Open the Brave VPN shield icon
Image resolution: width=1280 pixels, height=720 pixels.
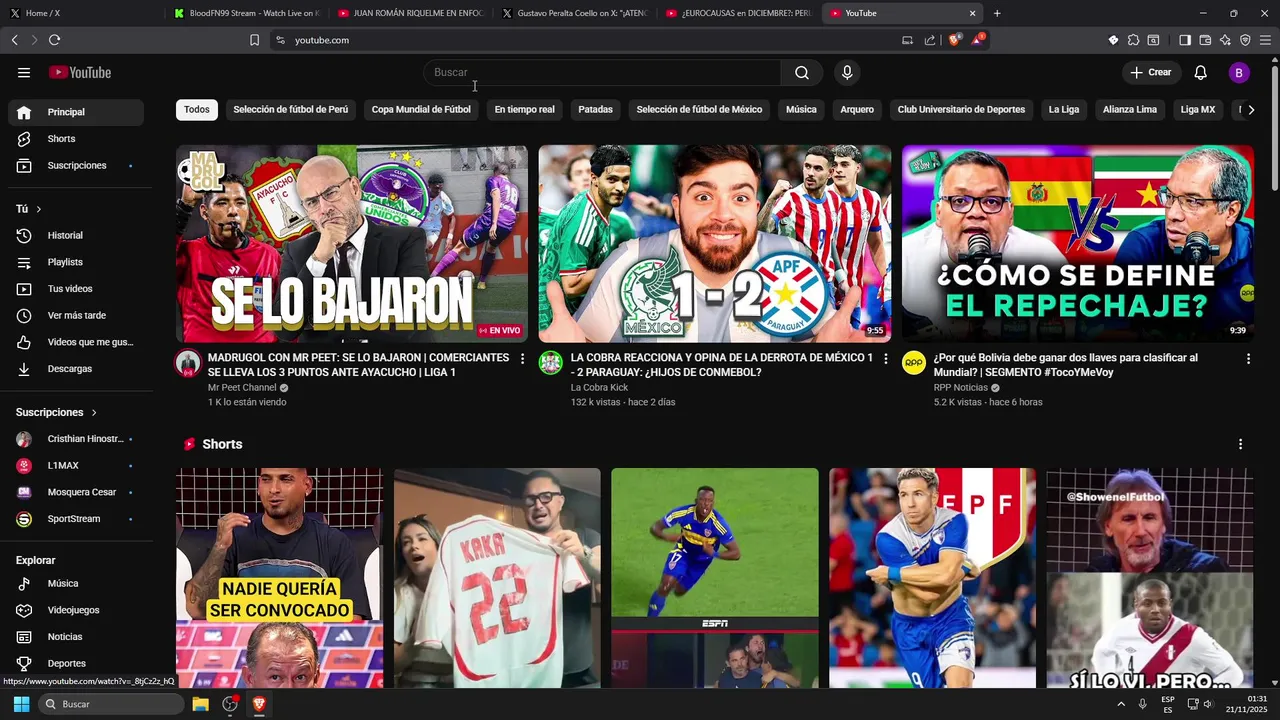(1245, 40)
